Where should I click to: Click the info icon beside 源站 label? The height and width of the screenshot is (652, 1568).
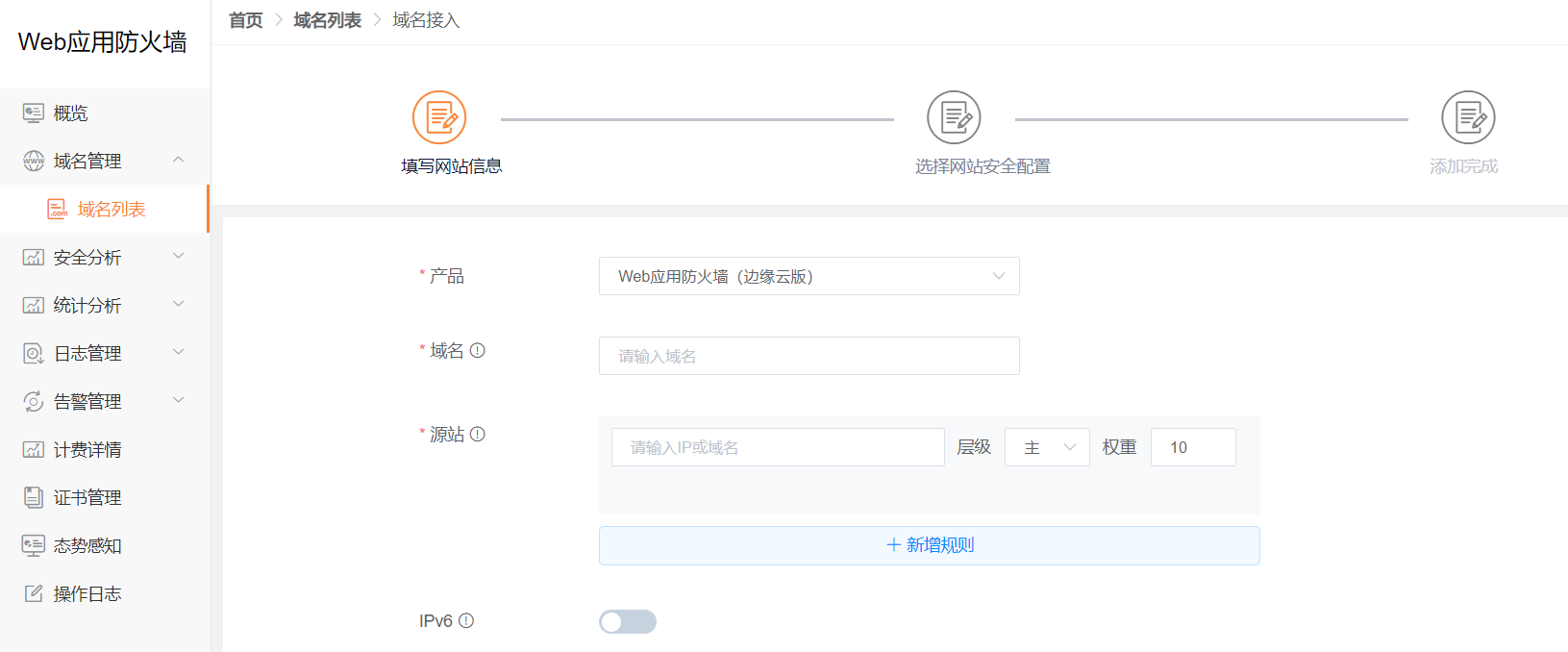pos(478,435)
